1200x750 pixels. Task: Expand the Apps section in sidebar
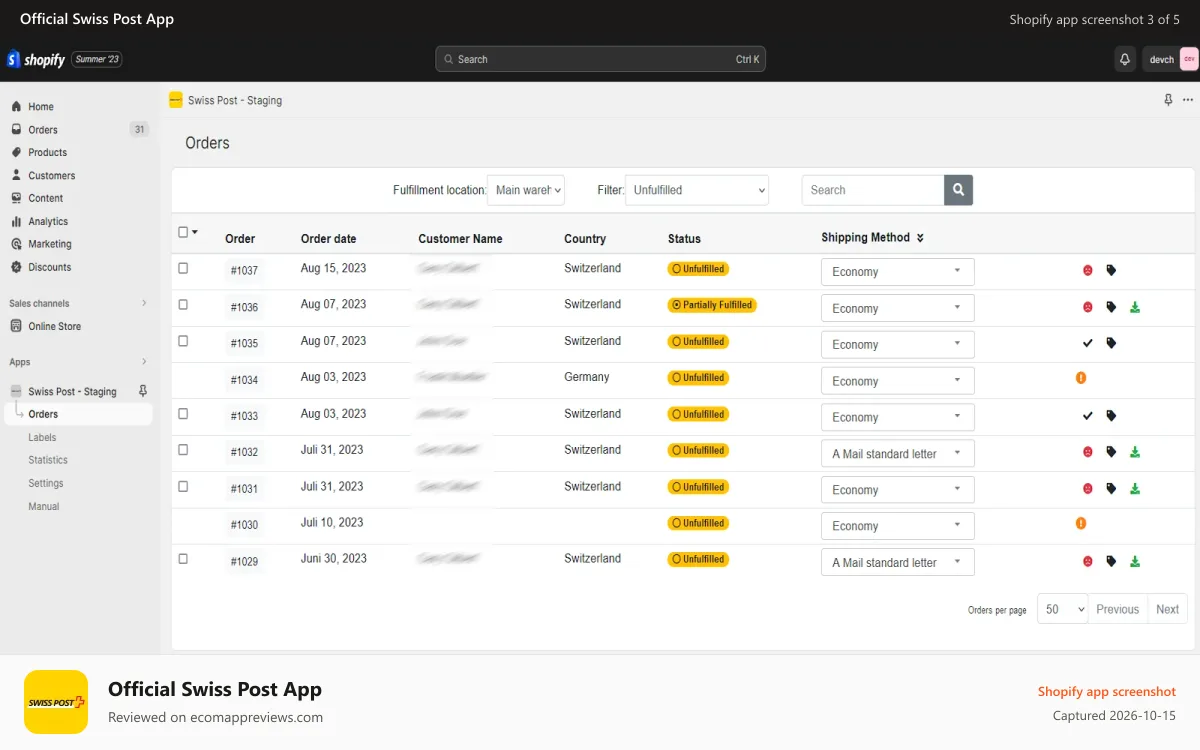(144, 362)
